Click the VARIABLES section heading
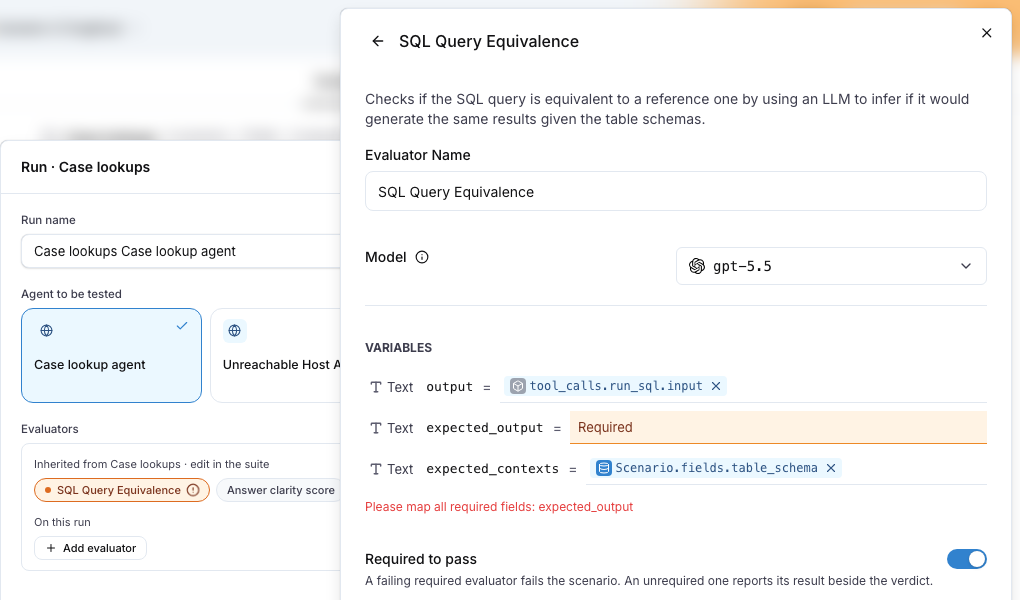Image resolution: width=1020 pixels, height=600 pixels. [398, 348]
